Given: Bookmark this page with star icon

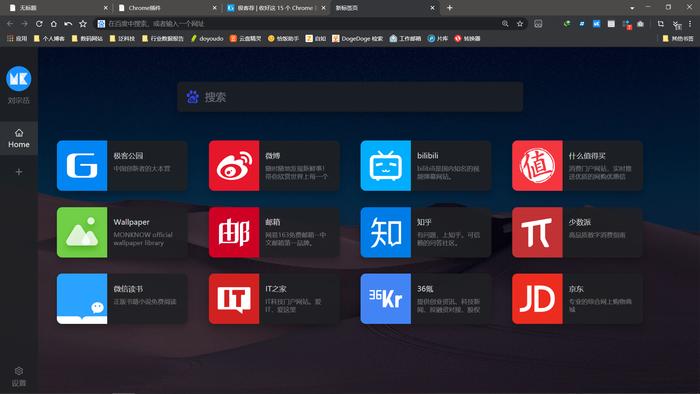Looking at the screenshot, I should pos(520,24).
